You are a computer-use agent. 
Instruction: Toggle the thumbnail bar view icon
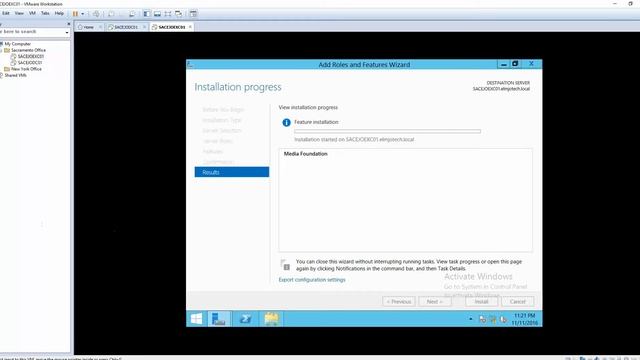(157, 14)
